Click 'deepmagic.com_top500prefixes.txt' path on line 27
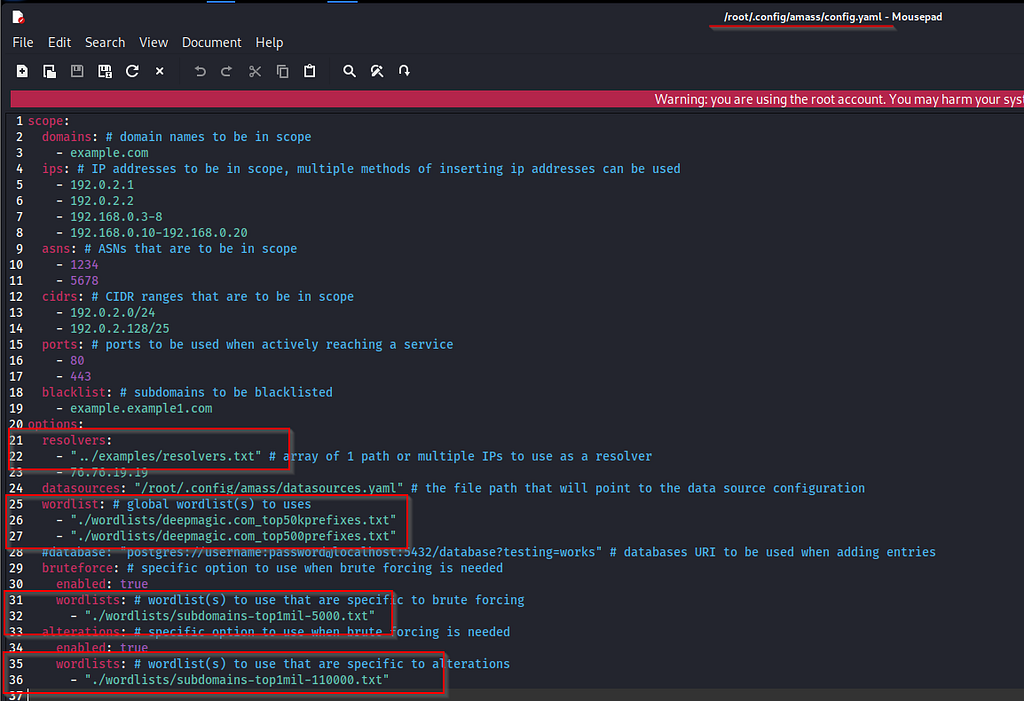Viewport: 1024px width, 701px height. click(233, 536)
